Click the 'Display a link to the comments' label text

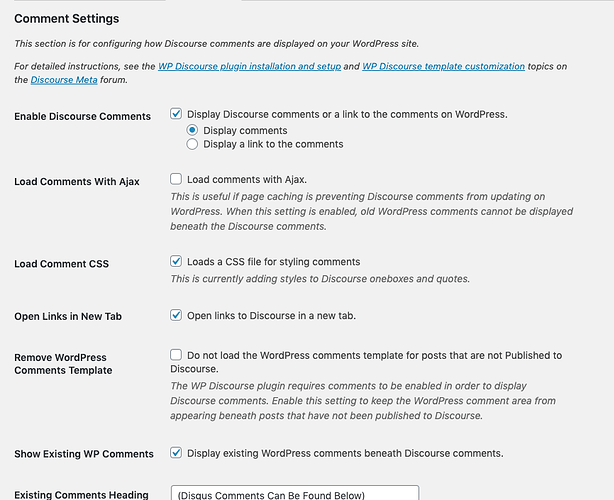point(273,144)
